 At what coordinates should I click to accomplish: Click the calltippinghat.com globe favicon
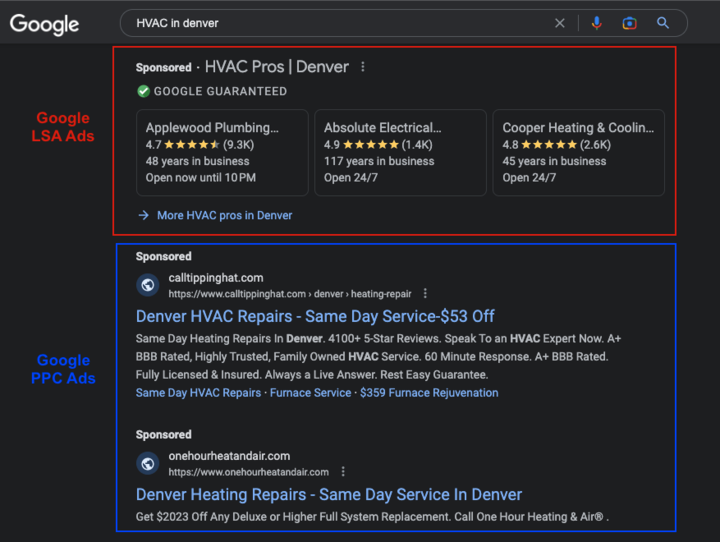[148, 285]
